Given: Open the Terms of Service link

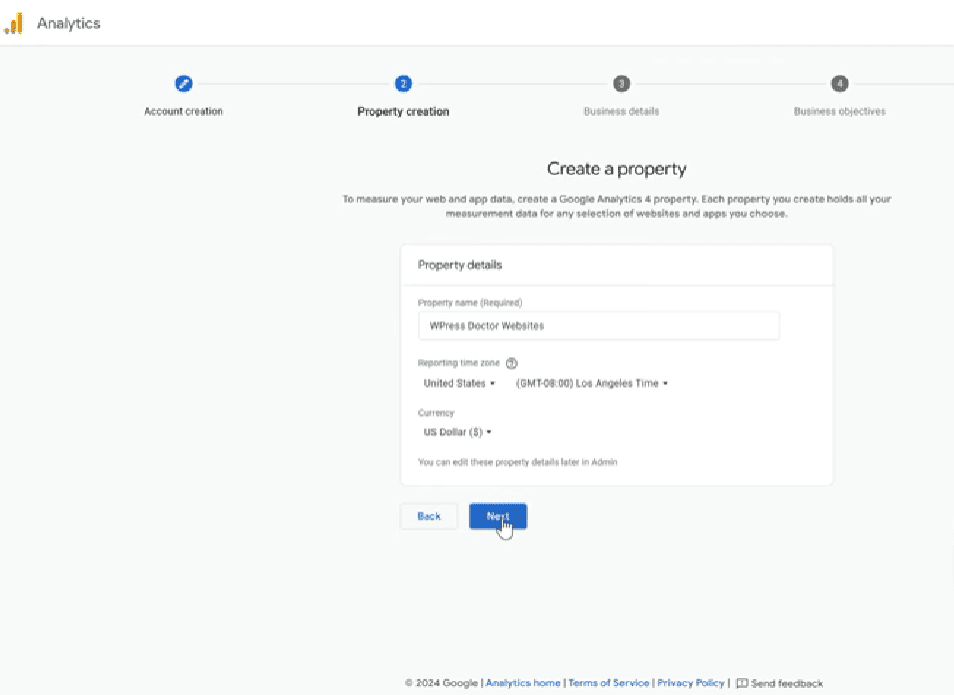Looking at the screenshot, I should [608, 683].
